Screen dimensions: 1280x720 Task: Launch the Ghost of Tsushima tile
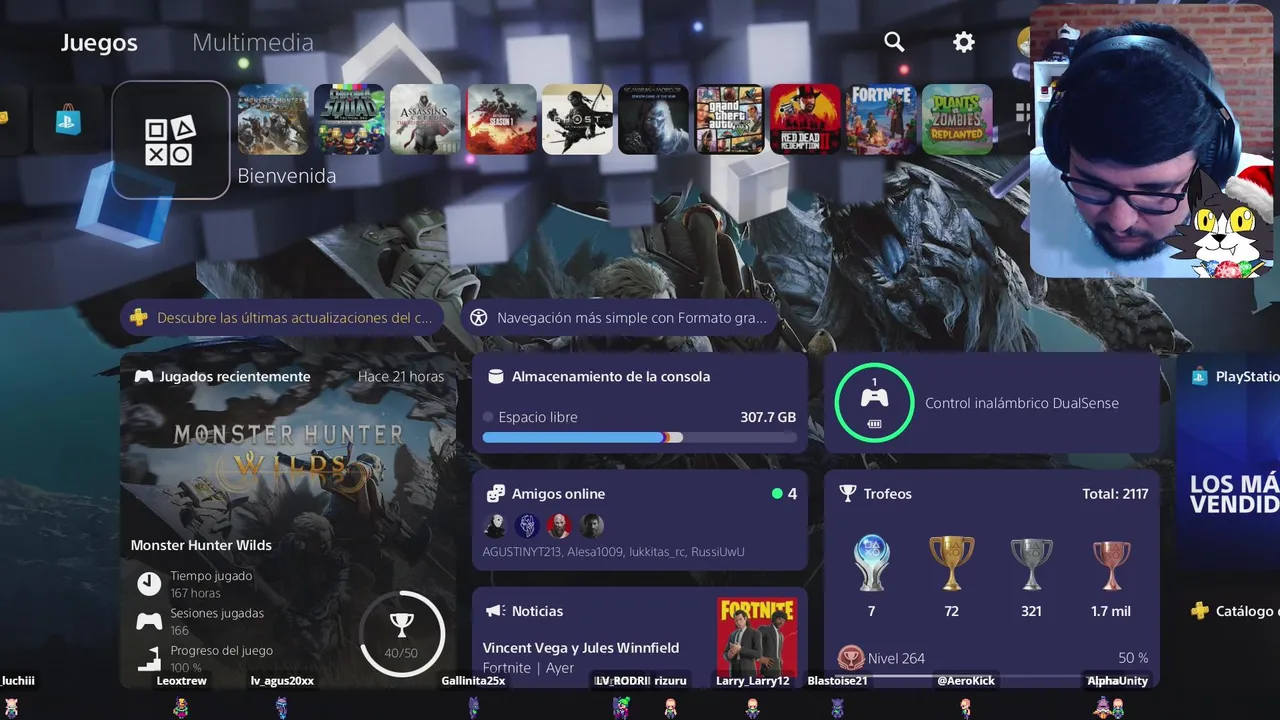click(578, 119)
